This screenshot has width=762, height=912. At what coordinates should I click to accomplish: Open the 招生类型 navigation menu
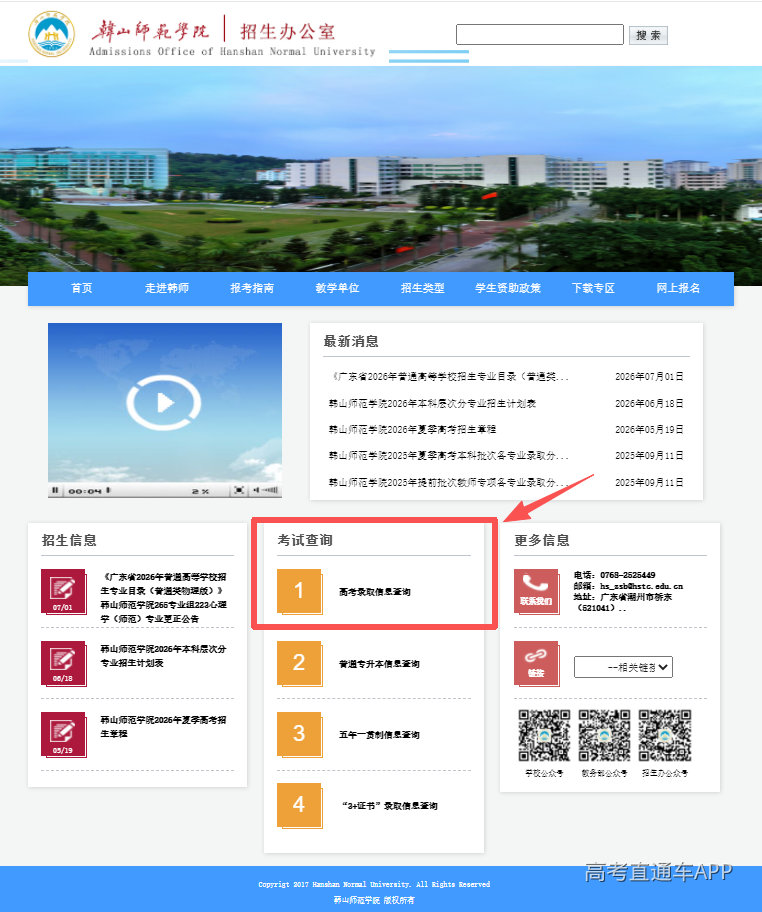(423, 288)
